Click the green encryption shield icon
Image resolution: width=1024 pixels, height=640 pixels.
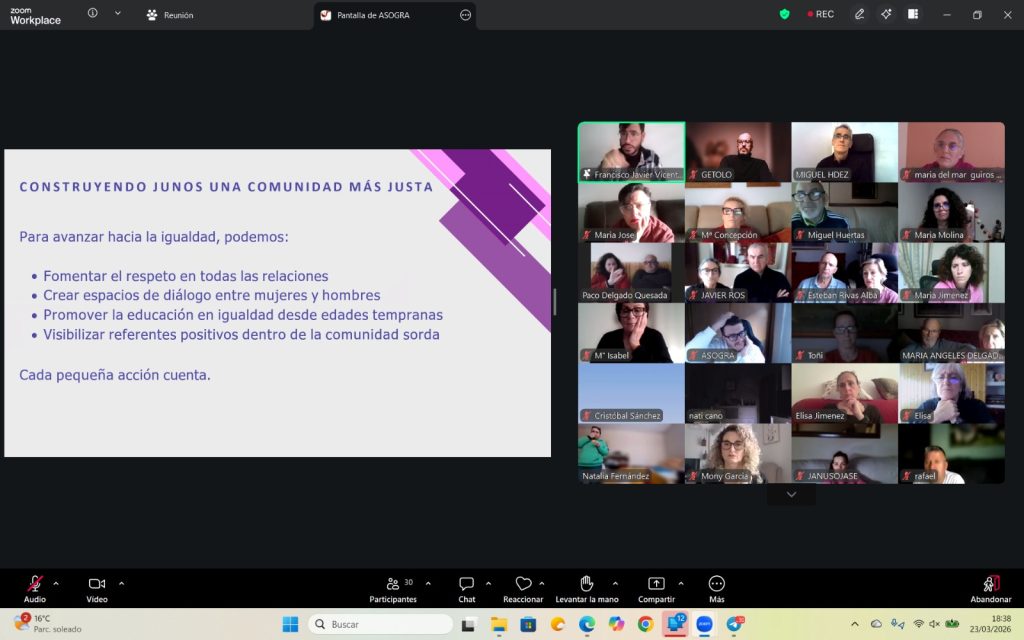click(x=785, y=14)
